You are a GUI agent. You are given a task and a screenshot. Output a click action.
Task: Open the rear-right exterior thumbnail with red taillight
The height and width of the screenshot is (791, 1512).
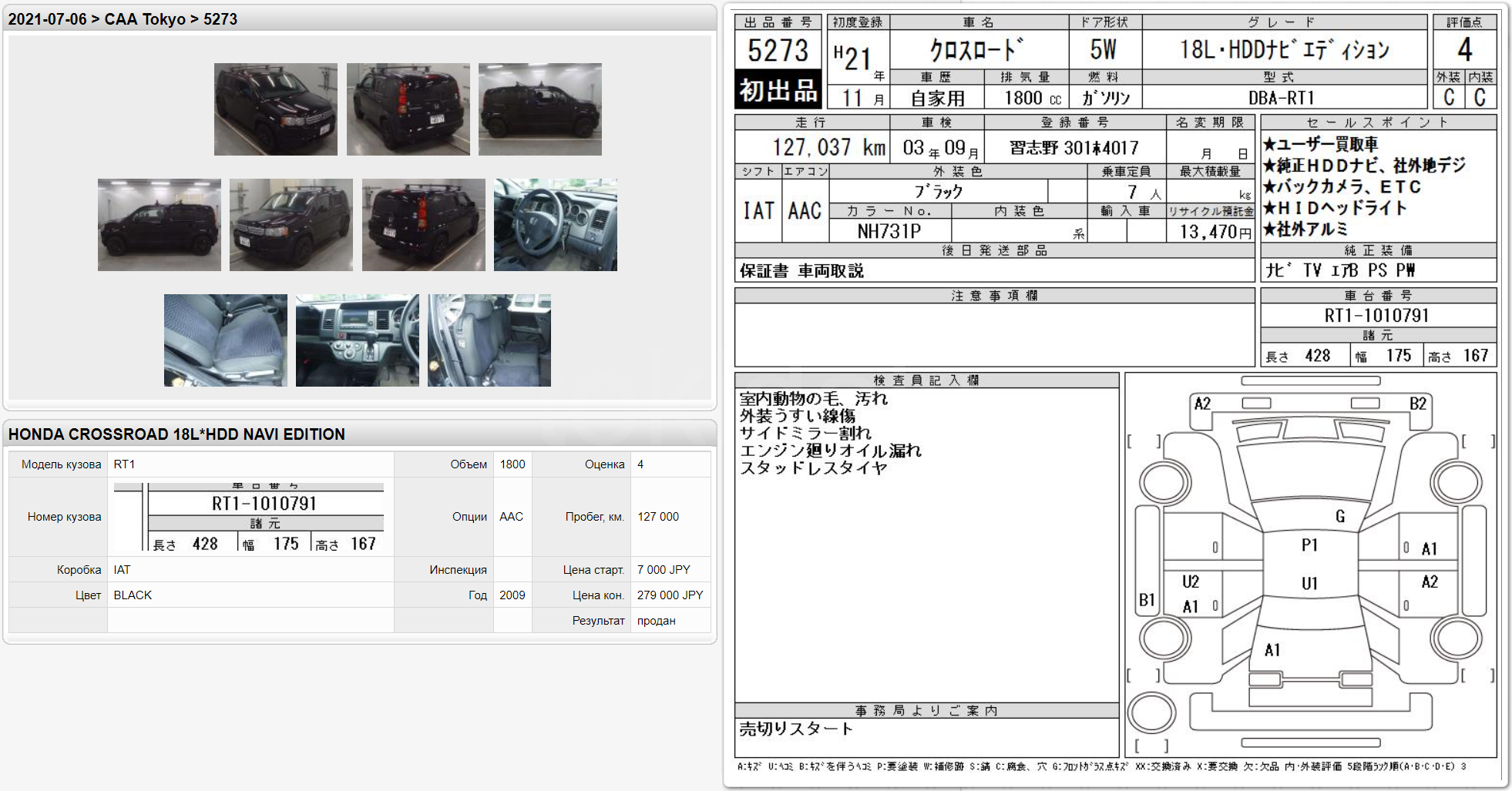pyautogui.click(x=408, y=109)
